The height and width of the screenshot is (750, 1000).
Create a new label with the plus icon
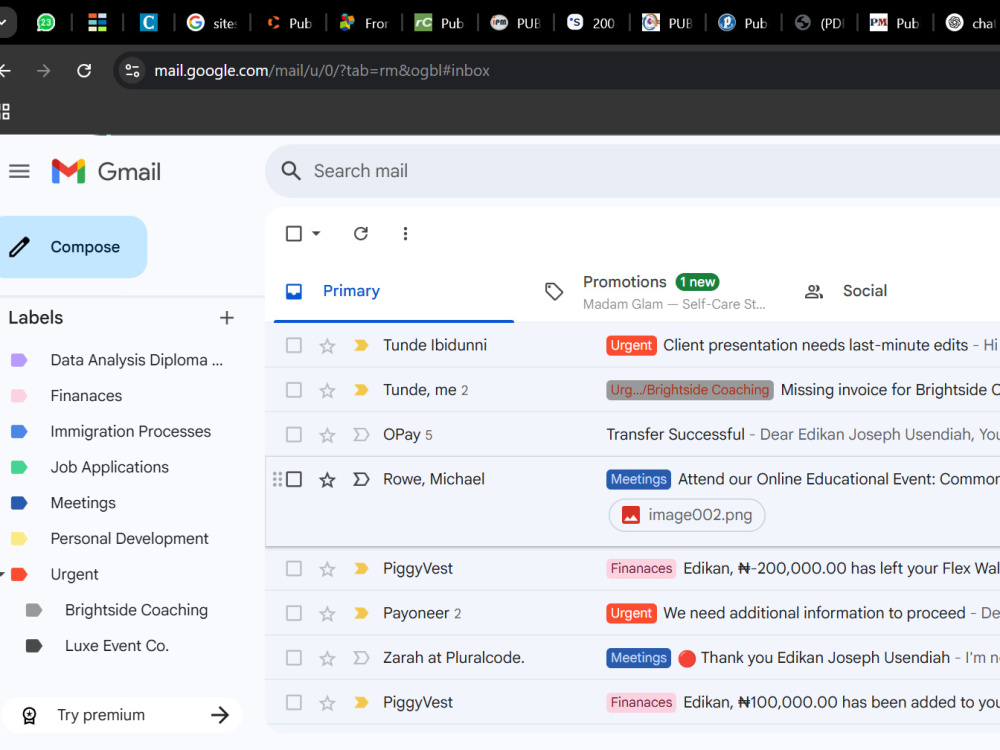[226, 318]
